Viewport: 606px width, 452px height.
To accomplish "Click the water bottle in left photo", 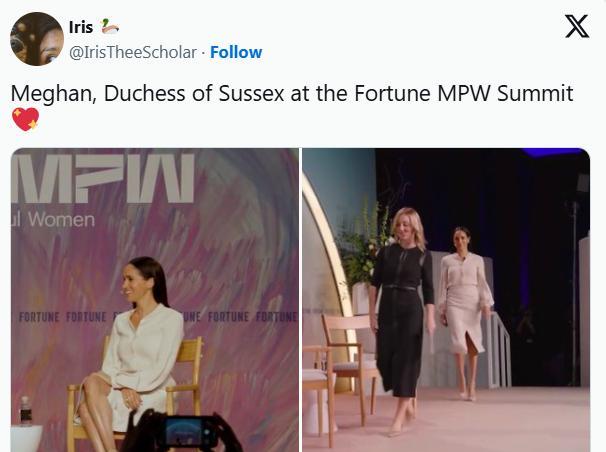I will tap(25, 412).
